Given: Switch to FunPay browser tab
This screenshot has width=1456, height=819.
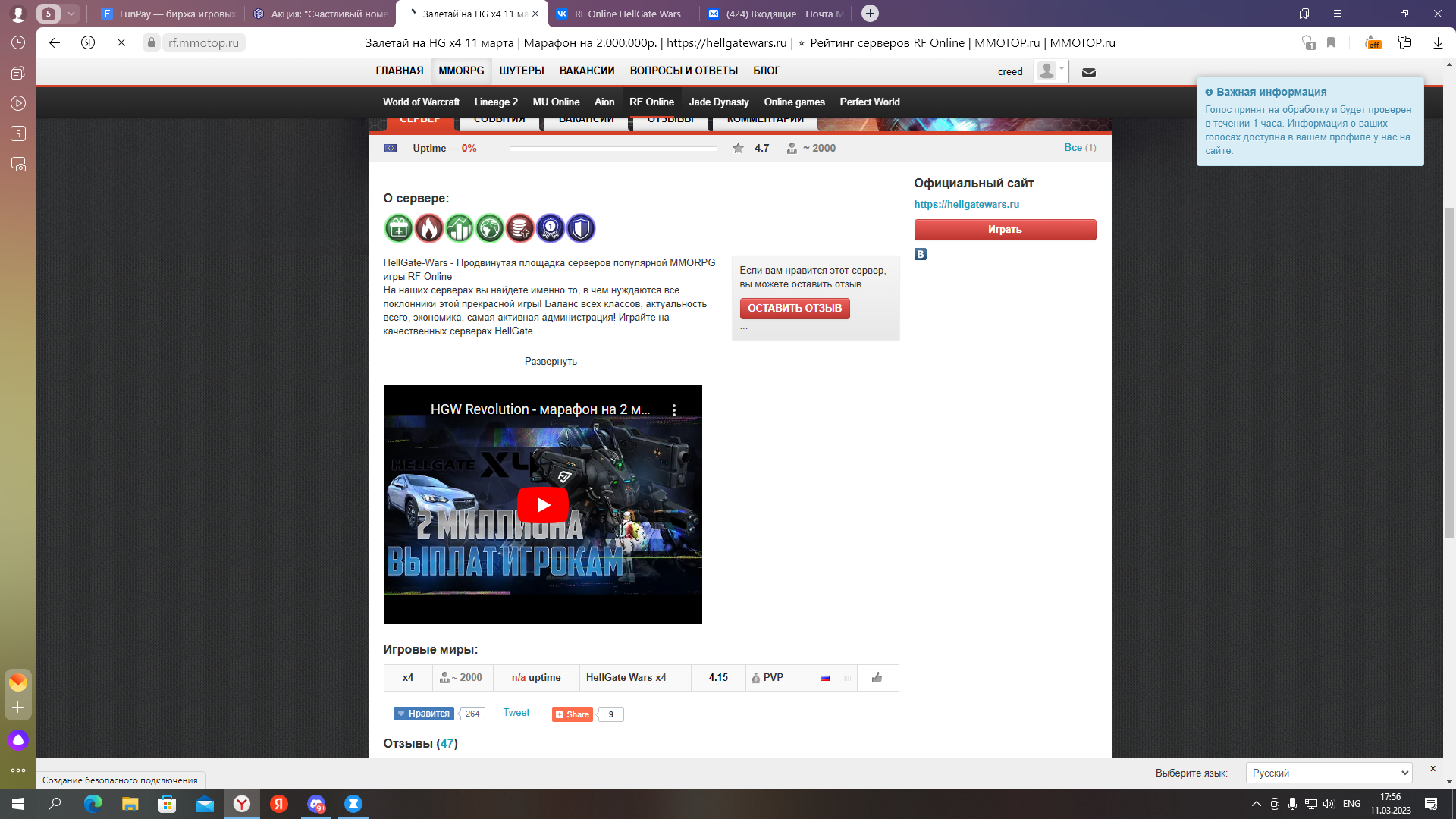Looking at the screenshot, I should click(x=168, y=14).
